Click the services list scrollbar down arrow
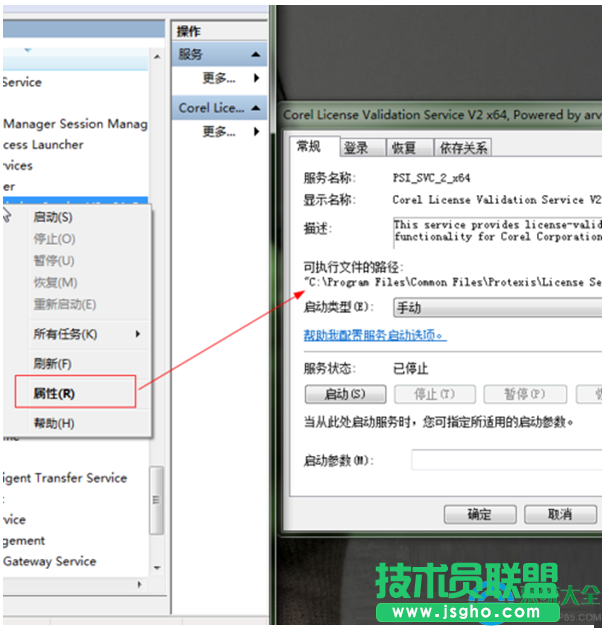603x628 pixels. point(157,568)
